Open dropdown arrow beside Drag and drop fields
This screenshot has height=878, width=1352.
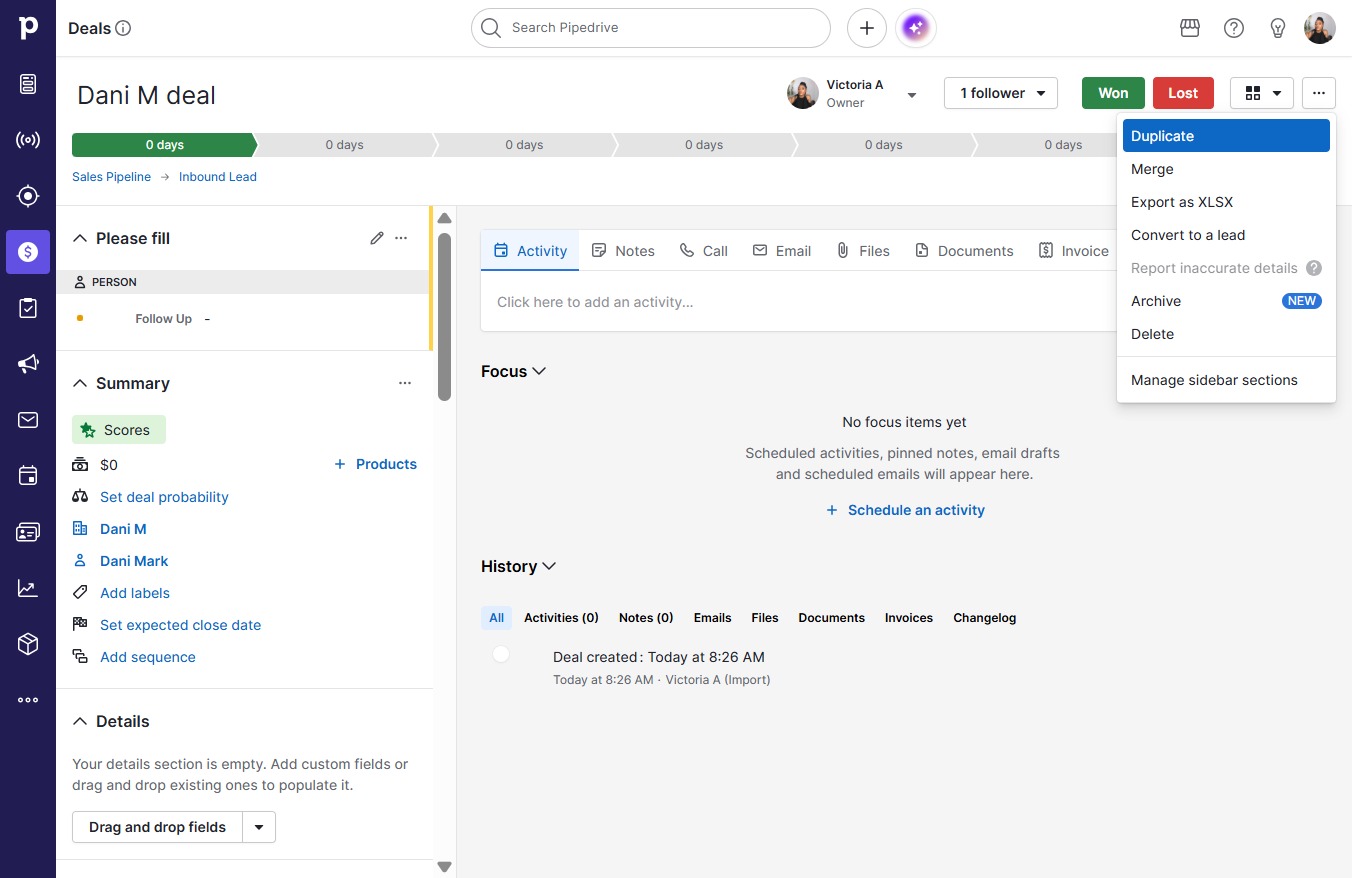pyautogui.click(x=259, y=827)
